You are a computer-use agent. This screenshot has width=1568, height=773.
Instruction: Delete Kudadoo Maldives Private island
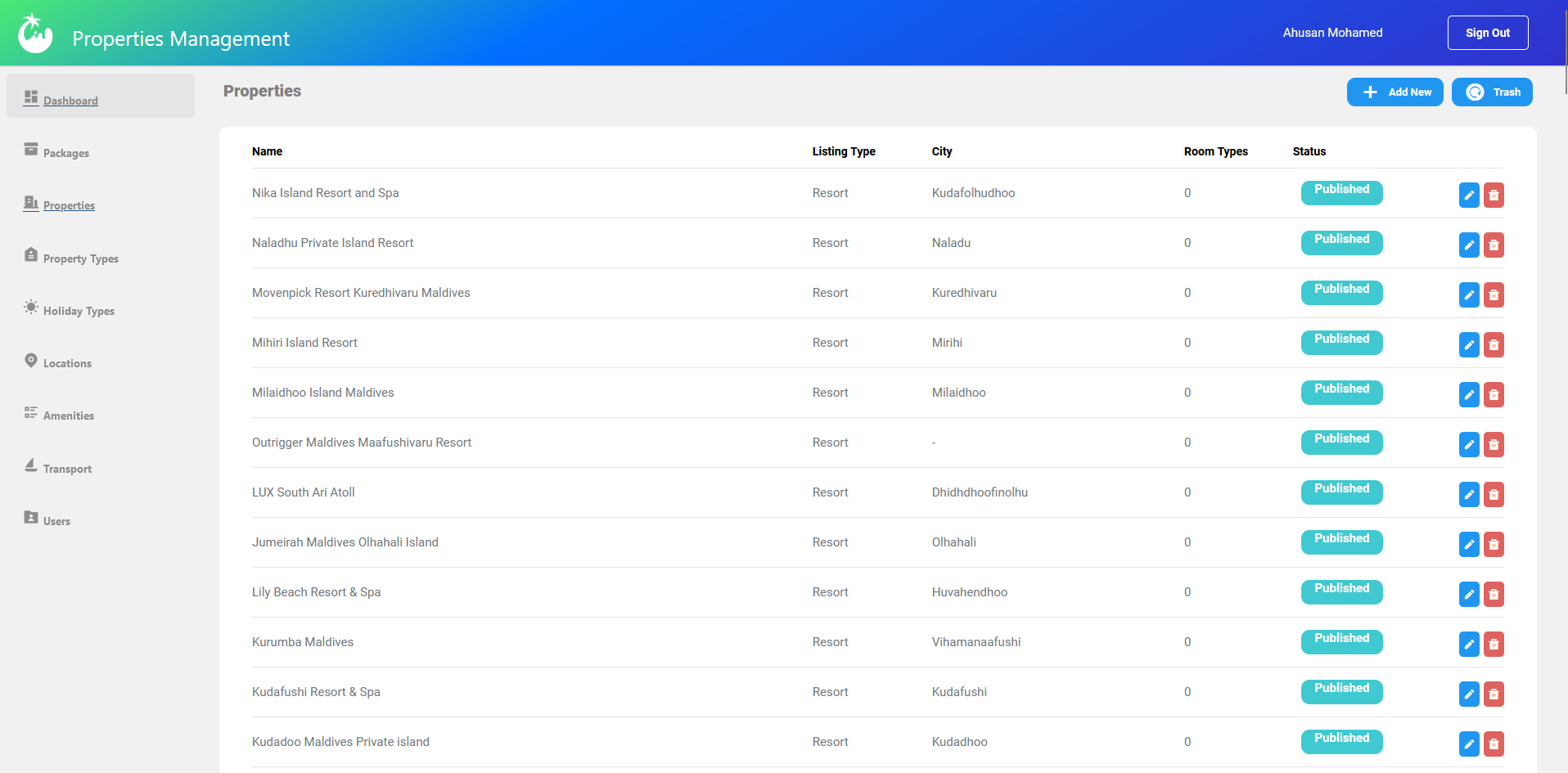[1494, 744]
